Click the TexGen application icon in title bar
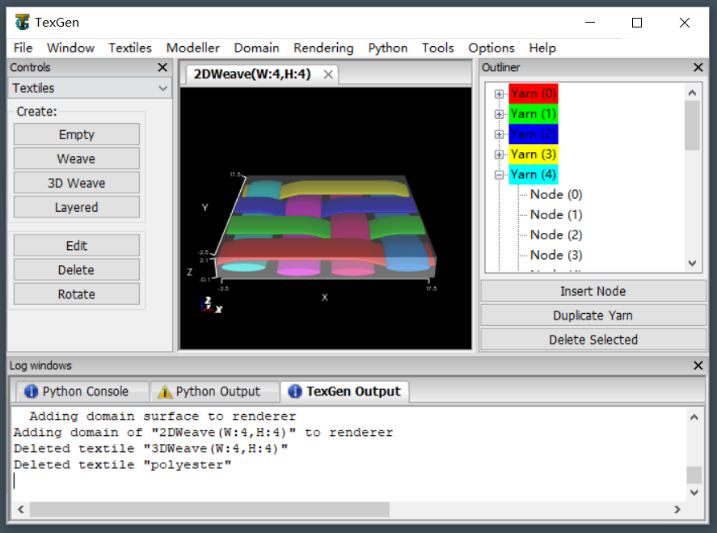The height and width of the screenshot is (533, 717). point(22,22)
